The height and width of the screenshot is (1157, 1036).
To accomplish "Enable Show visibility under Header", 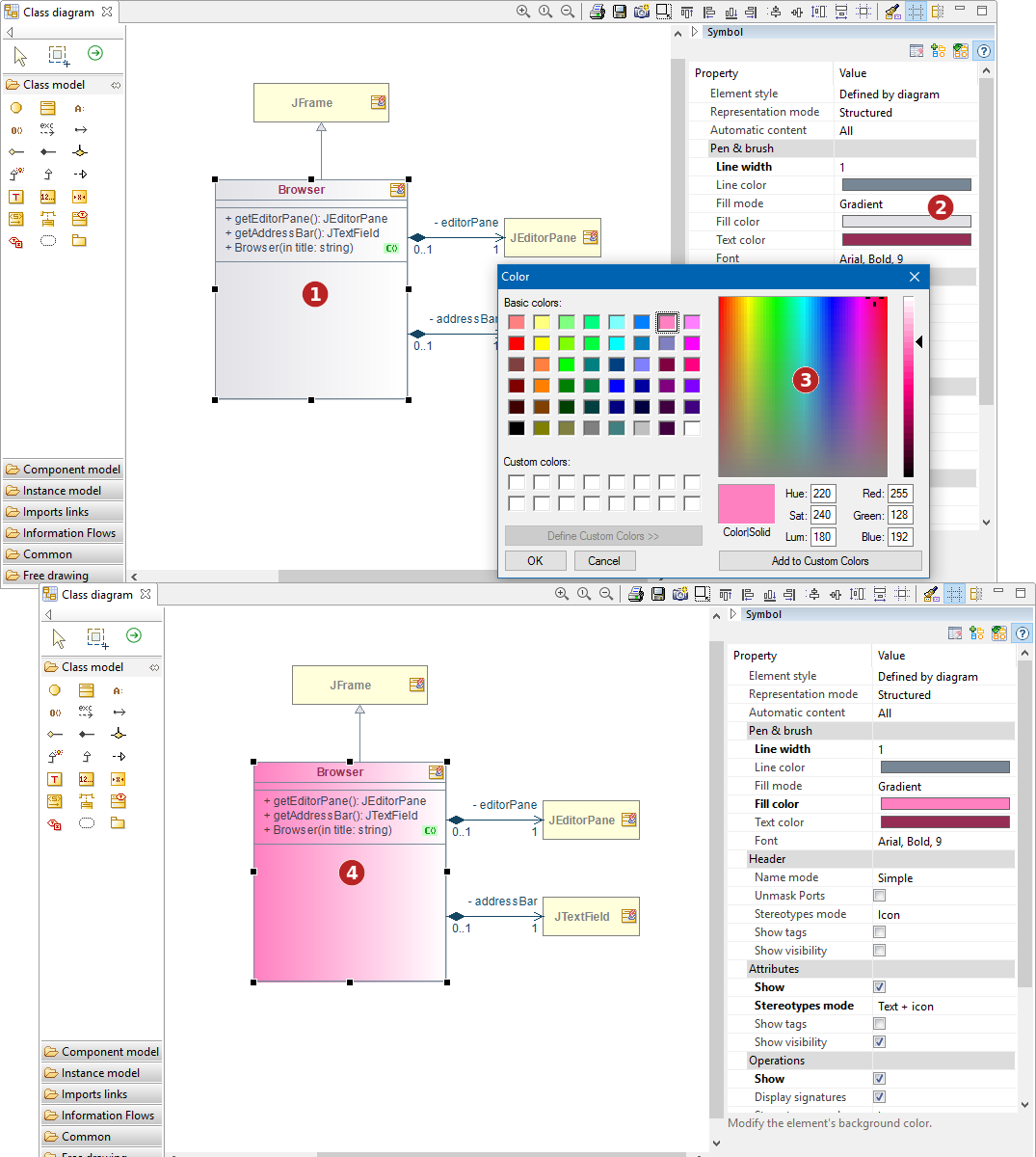I will tap(879, 951).
